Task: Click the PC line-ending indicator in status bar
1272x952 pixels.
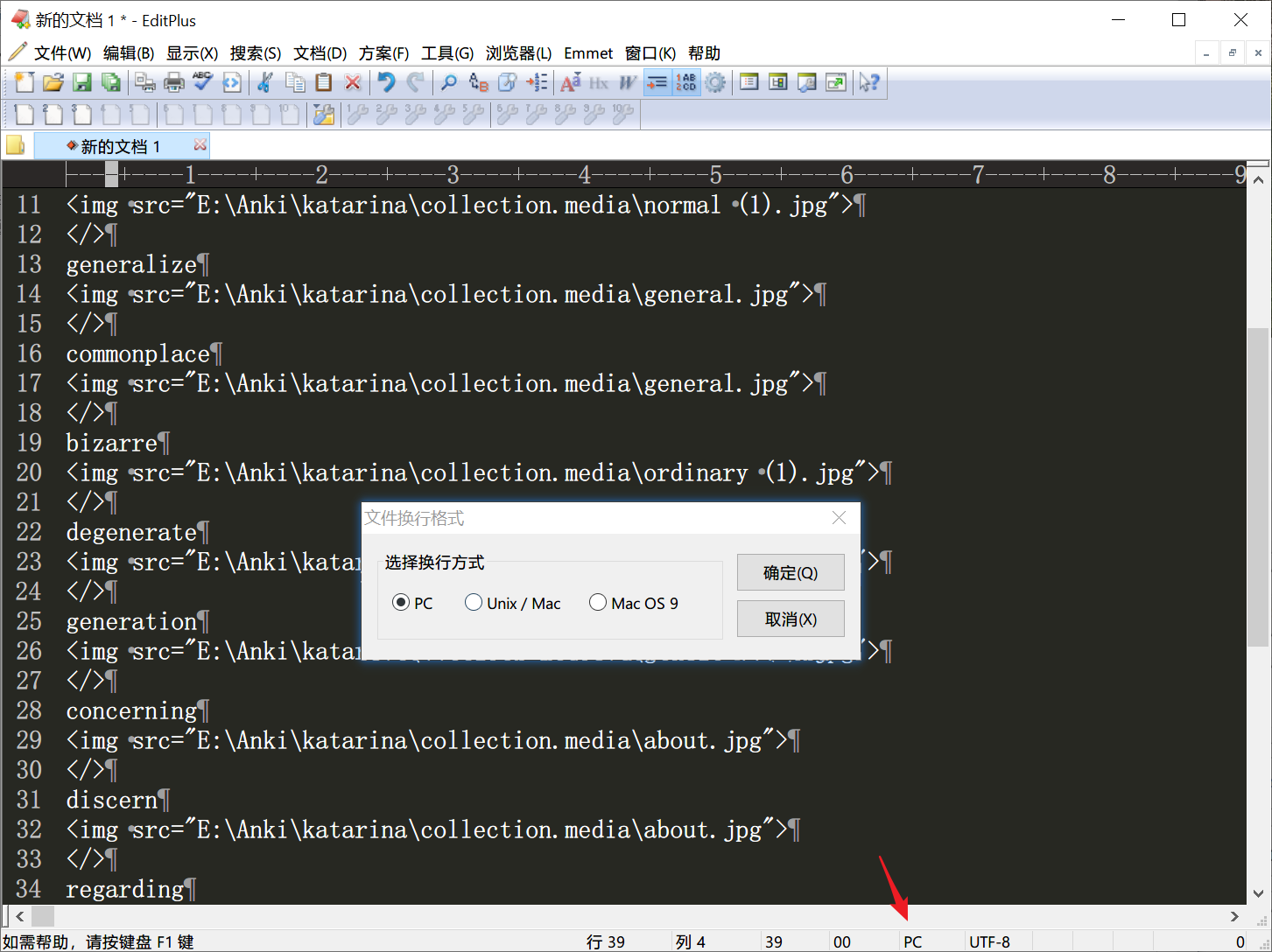Action: pyautogui.click(x=913, y=941)
